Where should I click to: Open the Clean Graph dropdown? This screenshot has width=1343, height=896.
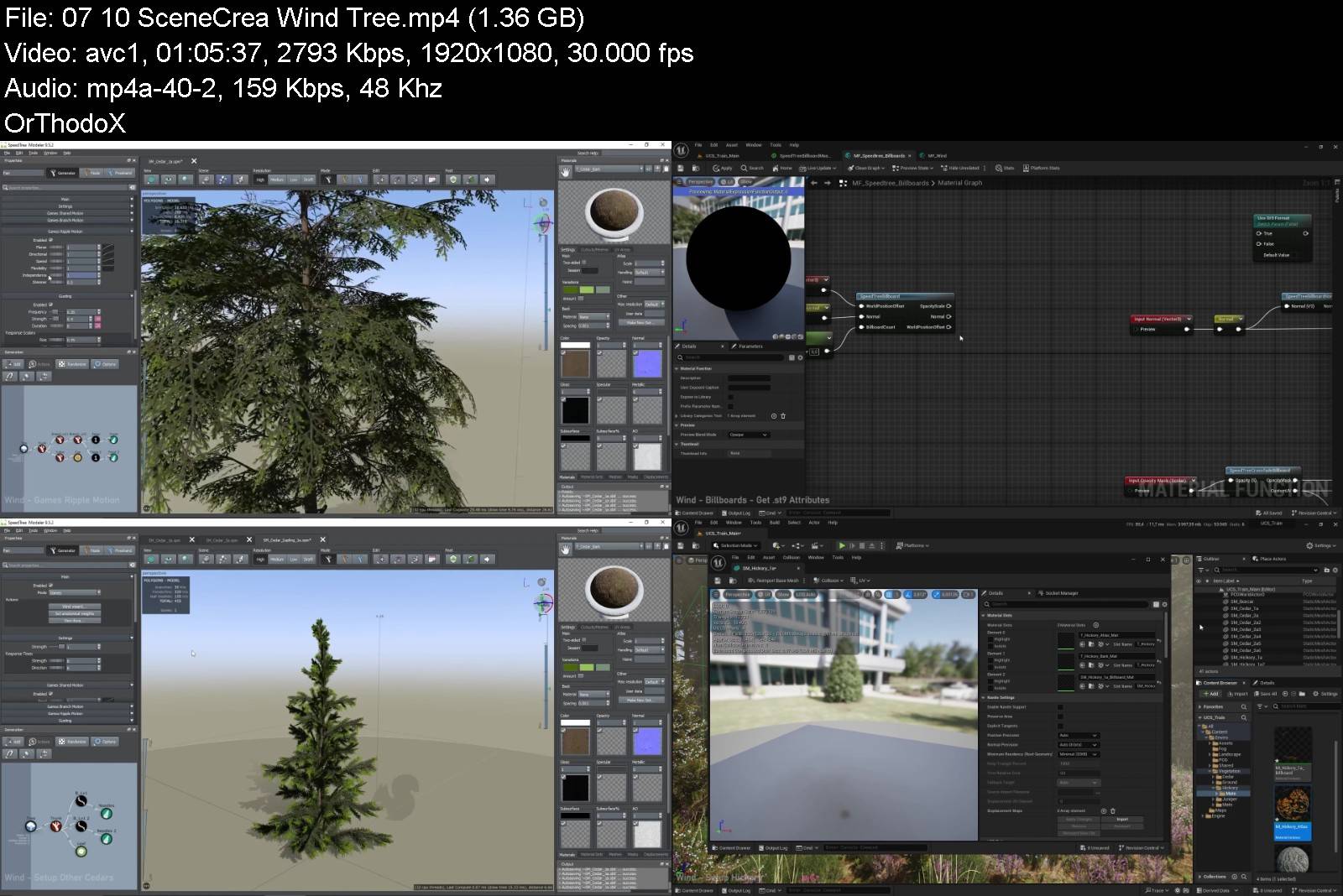867,168
